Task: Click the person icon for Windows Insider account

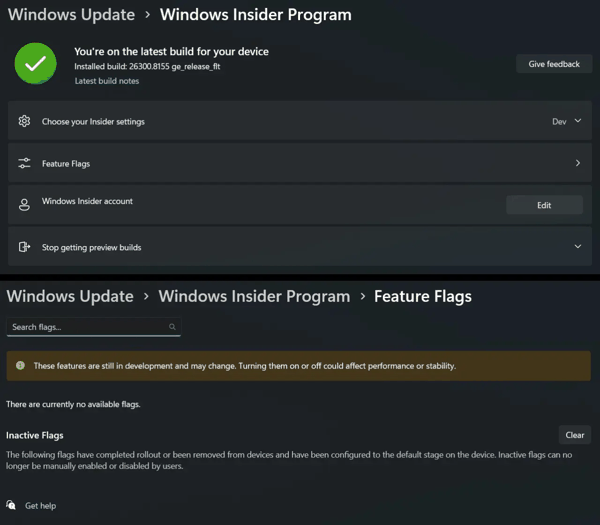Action: coord(24,205)
